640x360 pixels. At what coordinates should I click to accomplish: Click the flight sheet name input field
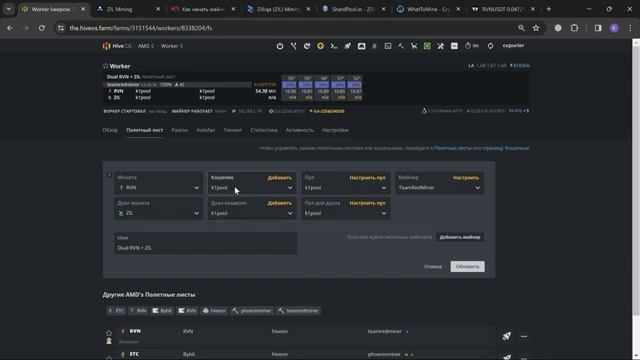(x=205, y=243)
